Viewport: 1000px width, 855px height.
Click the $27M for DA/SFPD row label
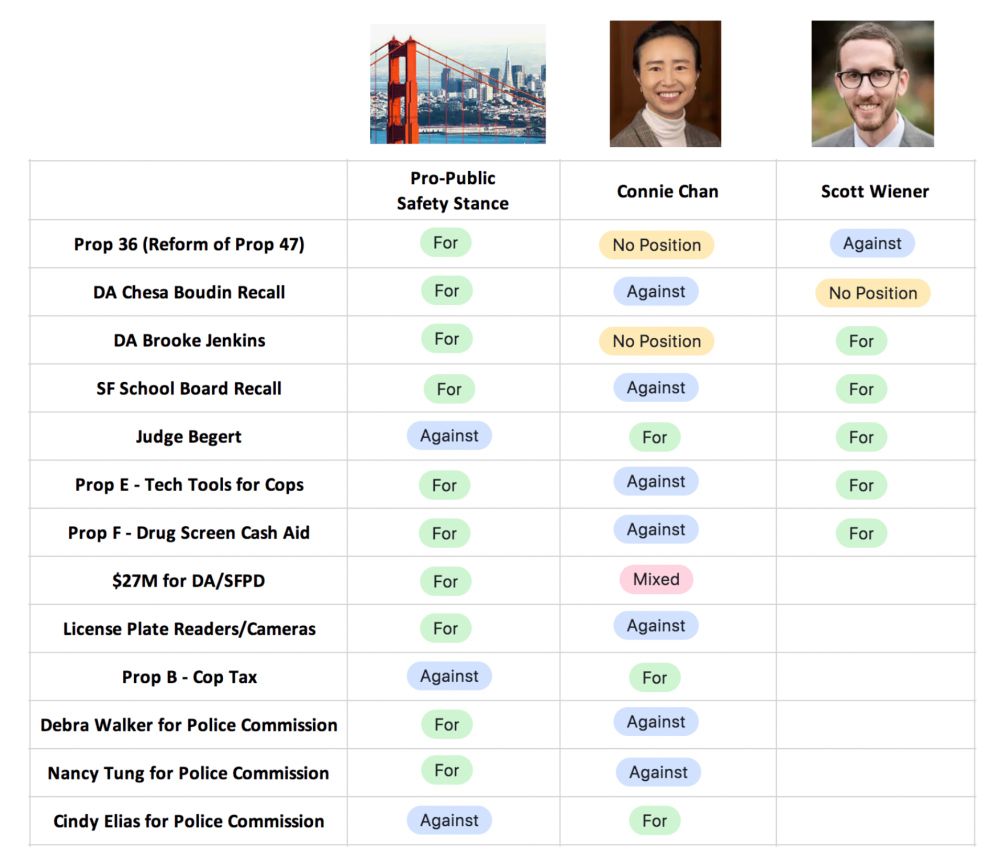pyautogui.click(x=189, y=581)
